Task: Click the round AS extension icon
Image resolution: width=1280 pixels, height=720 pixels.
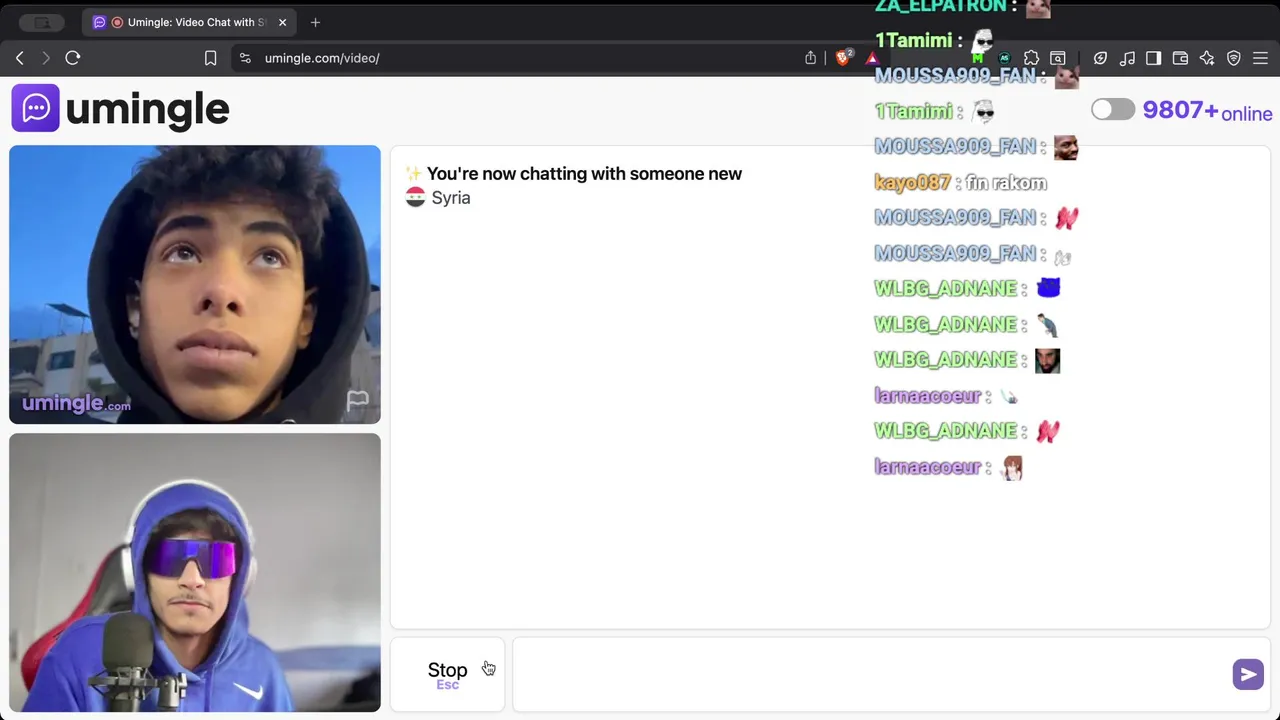Action: (1005, 58)
